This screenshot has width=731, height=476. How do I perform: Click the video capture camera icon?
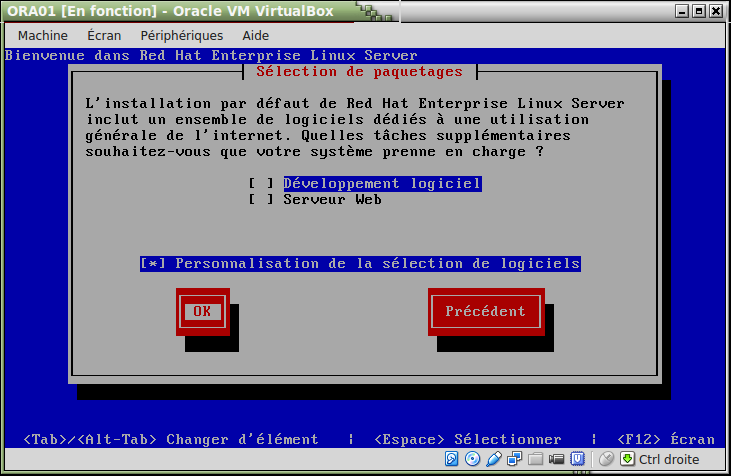pos(556,459)
